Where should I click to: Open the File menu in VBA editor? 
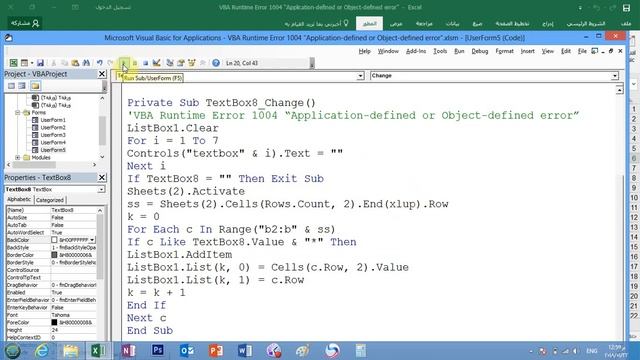coord(582,51)
